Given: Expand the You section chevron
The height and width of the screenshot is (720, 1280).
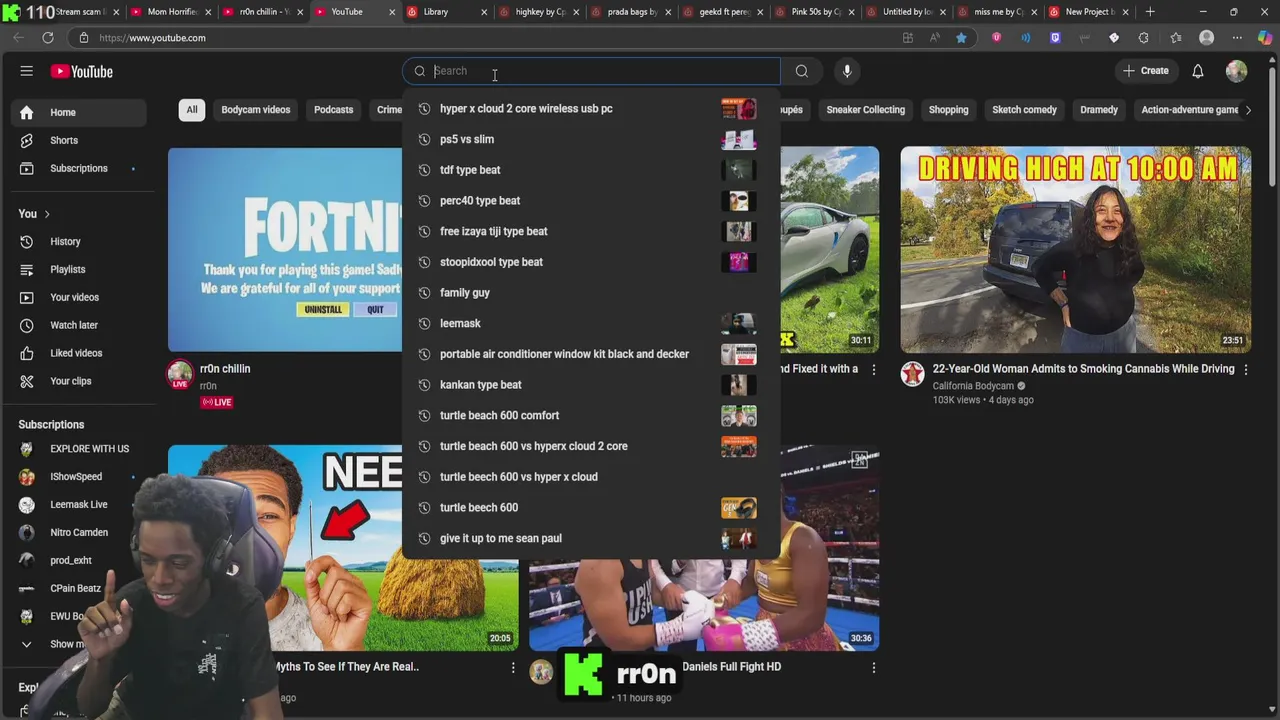Looking at the screenshot, I should pyautogui.click(x=47, y=214).
